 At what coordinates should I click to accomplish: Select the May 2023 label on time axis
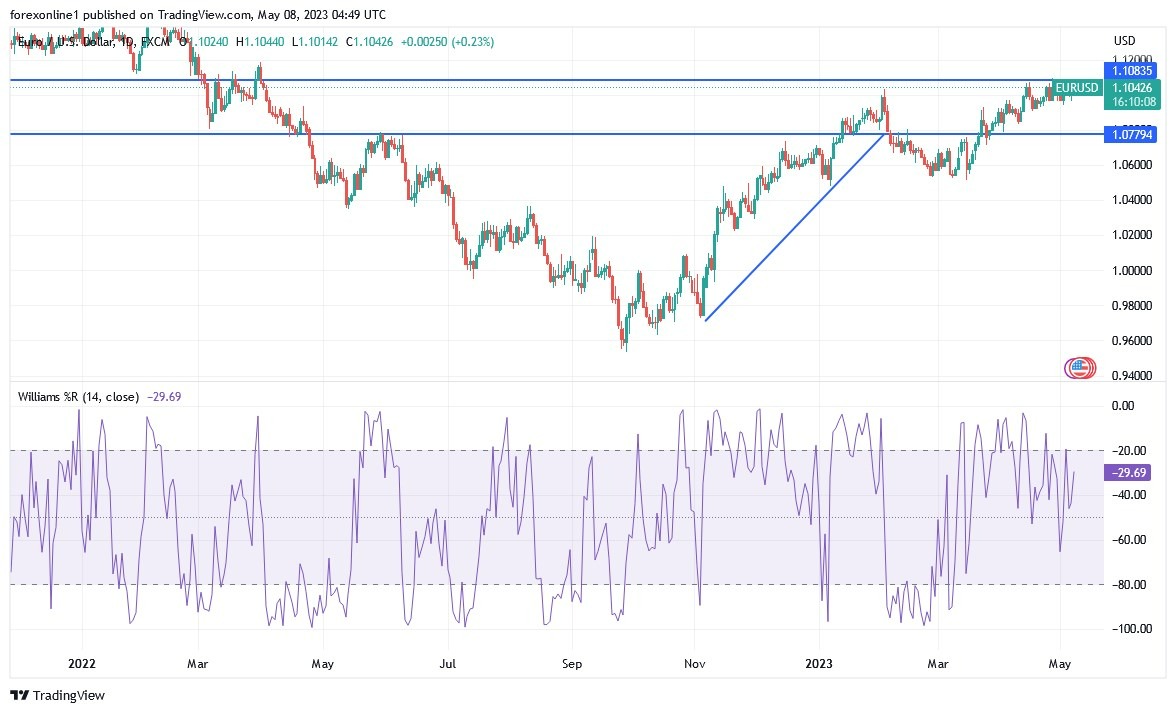click(1059, 663)
